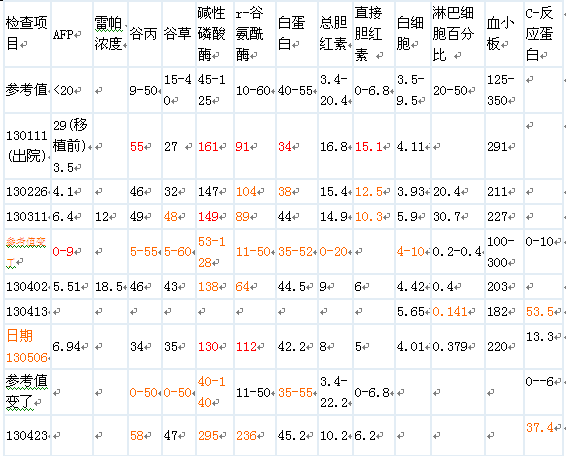
Task: Click the 血小板 column header
Action: pos(504,34)
